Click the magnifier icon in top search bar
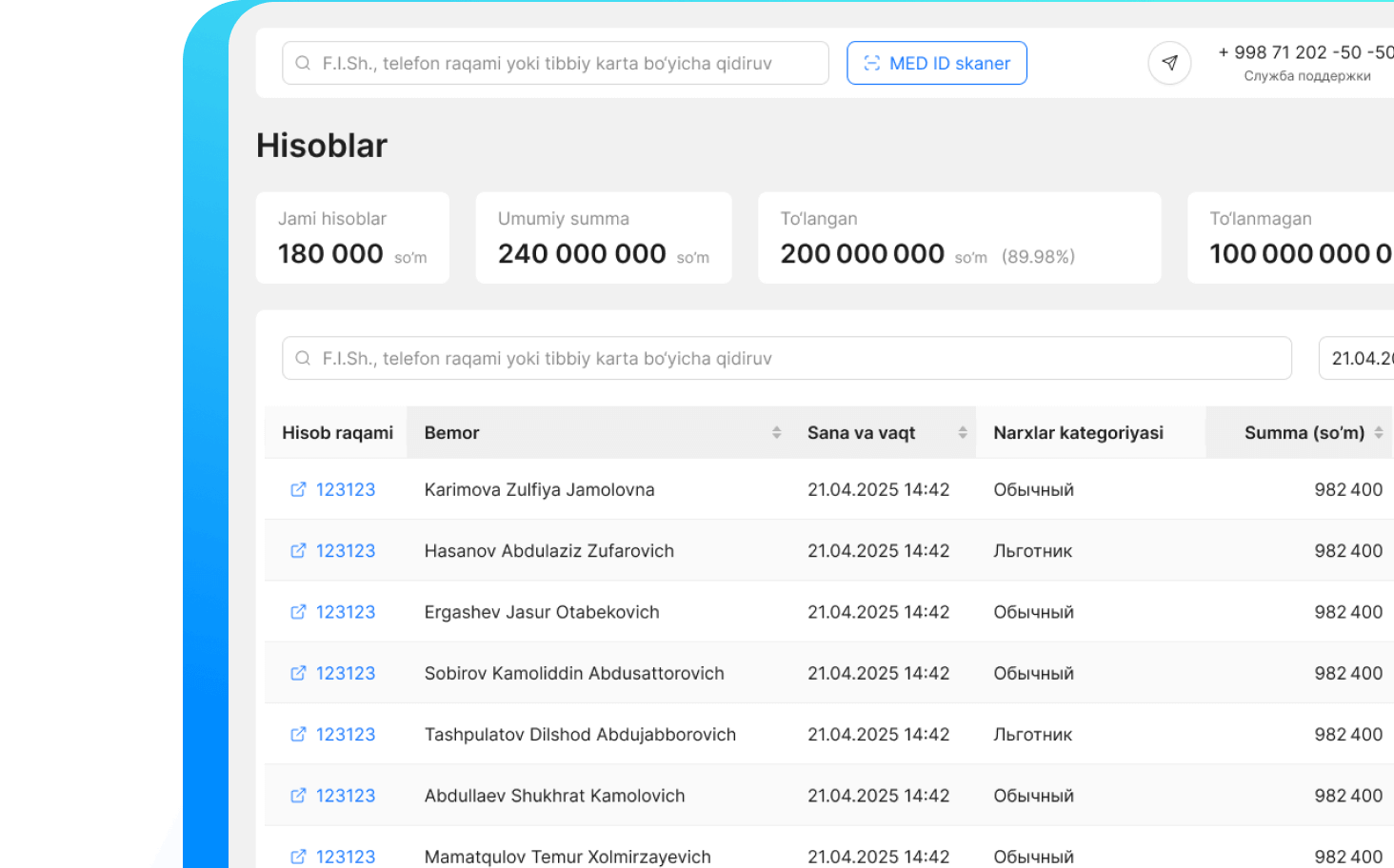 (x=303, y=64)
